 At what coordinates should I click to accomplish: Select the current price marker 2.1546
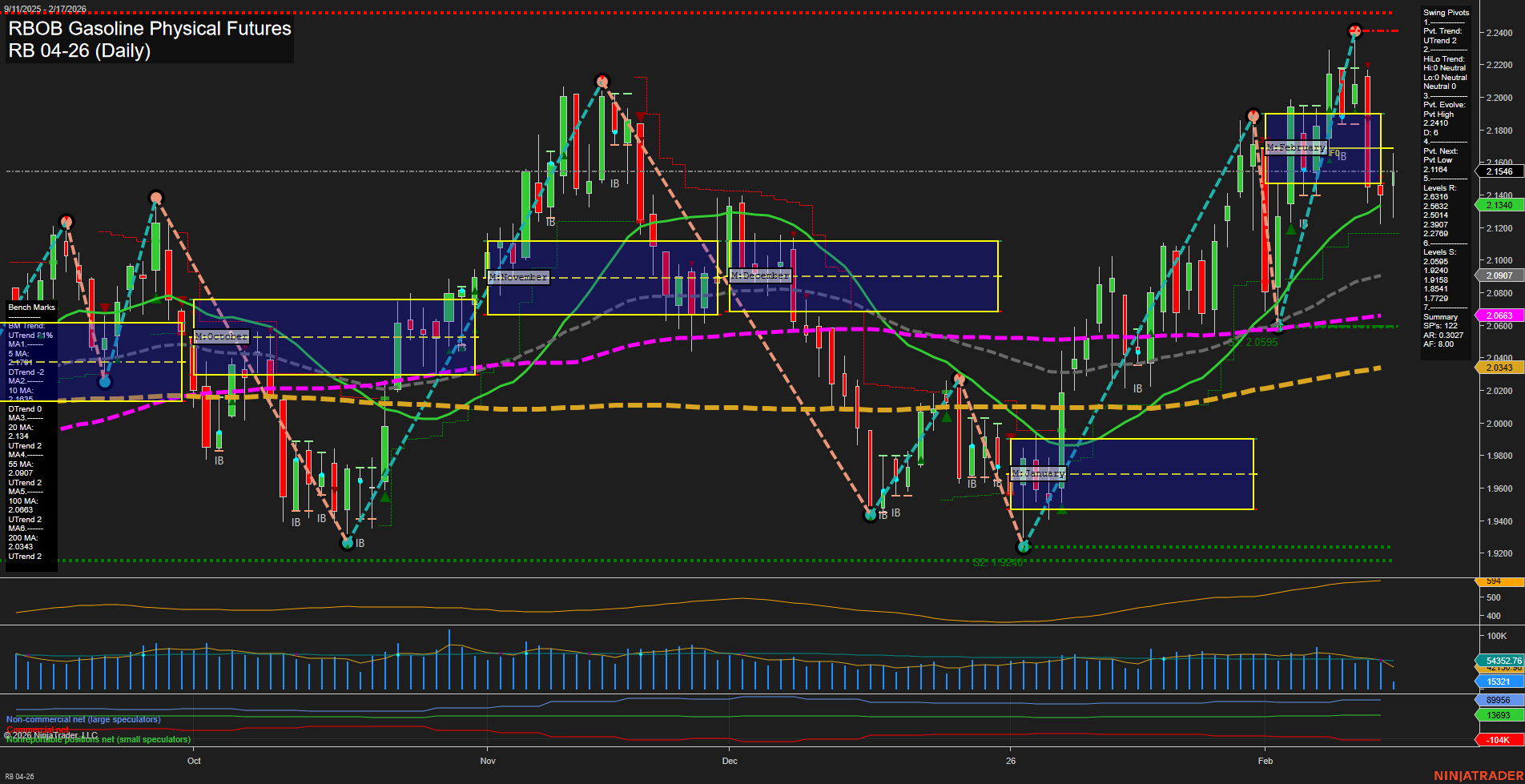coord(1499,171)
